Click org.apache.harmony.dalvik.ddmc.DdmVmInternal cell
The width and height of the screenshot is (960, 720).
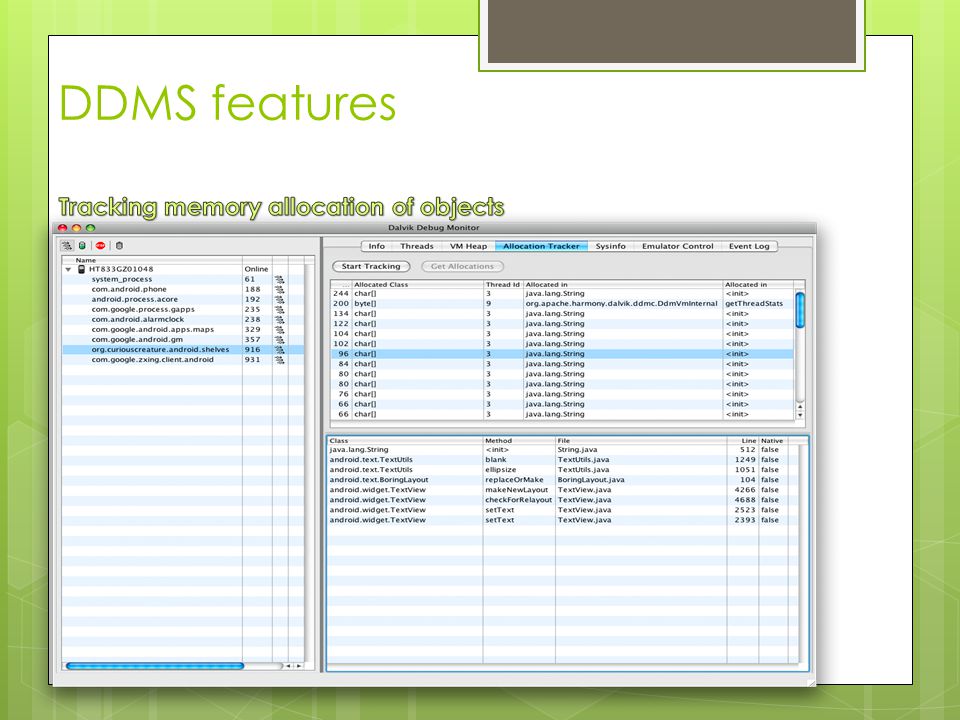(621, 304)
